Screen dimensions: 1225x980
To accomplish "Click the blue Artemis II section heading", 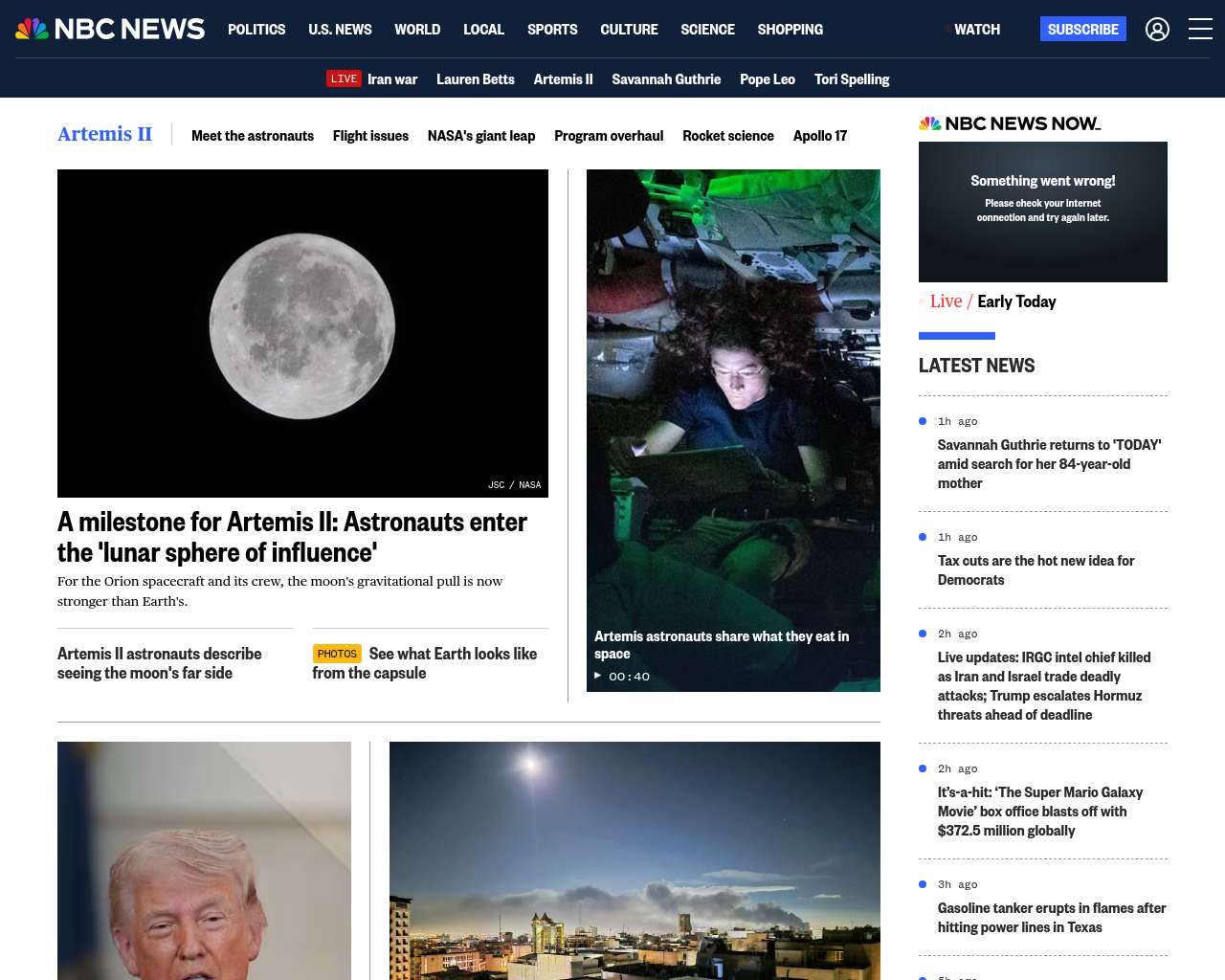I will pyautogui.click(x=104, y=134).
